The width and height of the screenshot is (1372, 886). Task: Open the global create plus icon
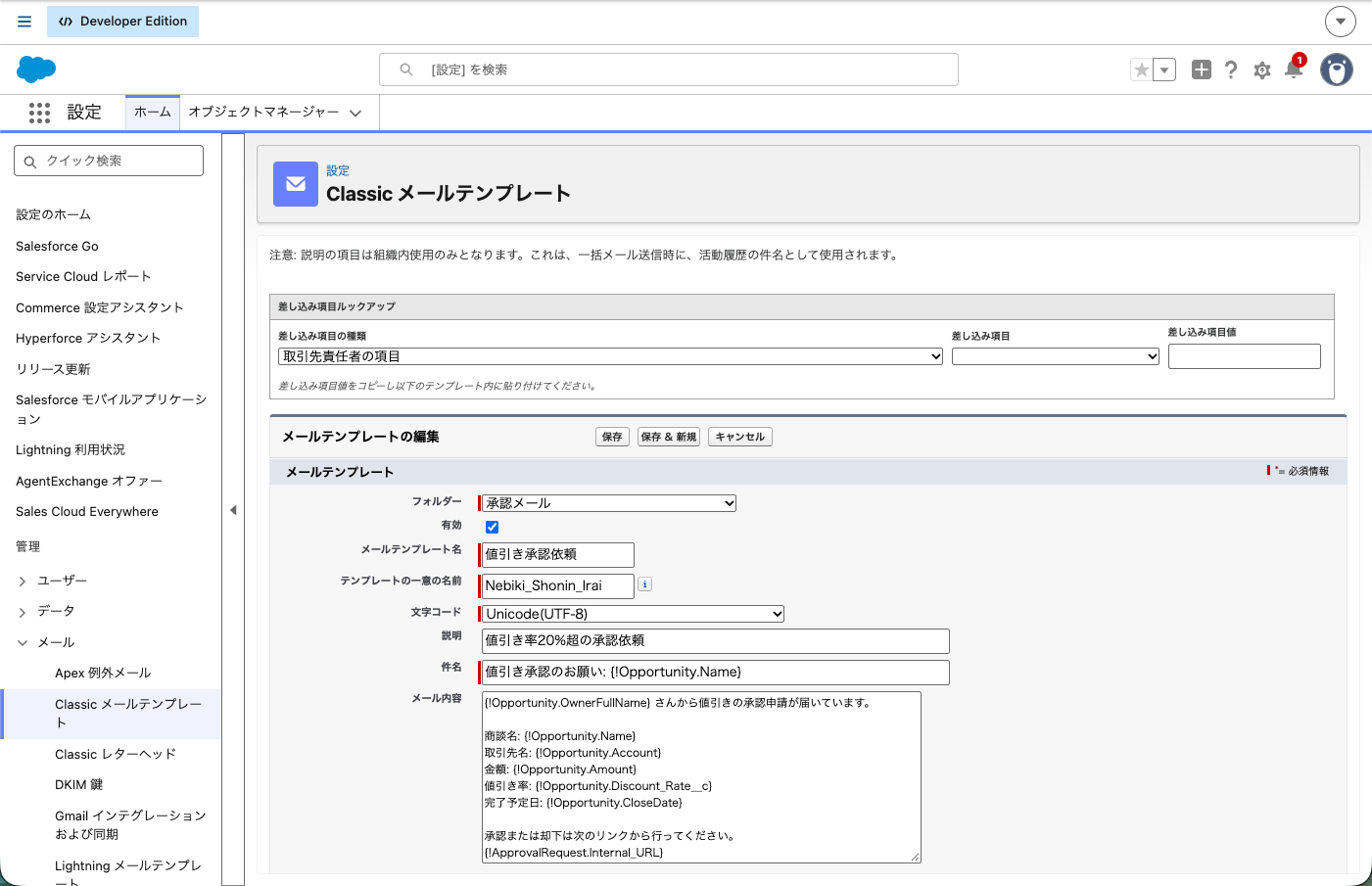click(x=1202, y=70)
